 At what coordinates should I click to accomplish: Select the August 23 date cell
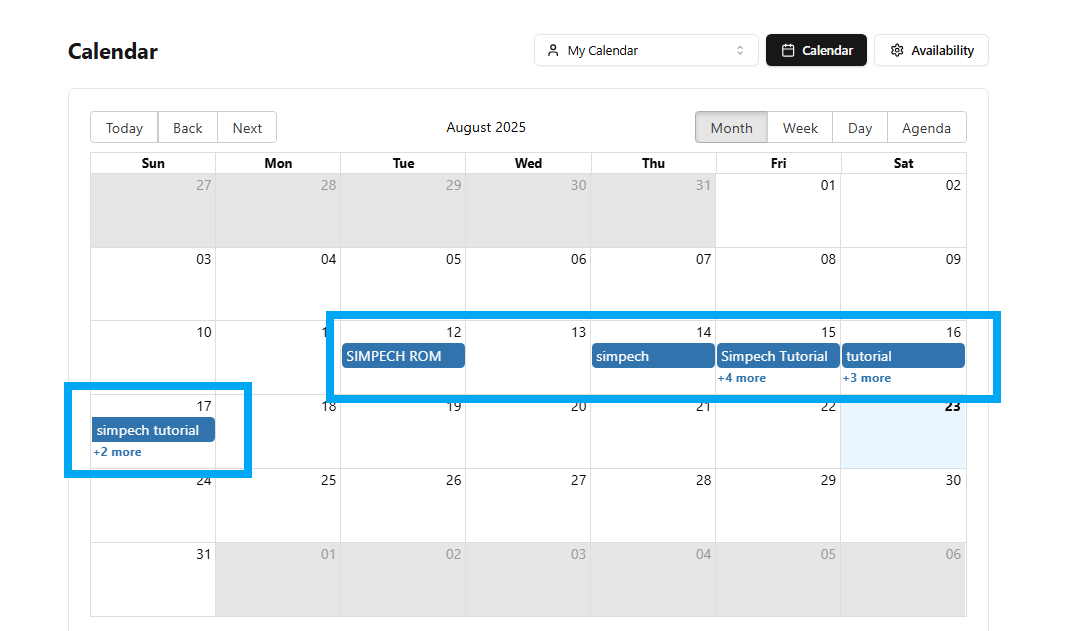point(903,440)
